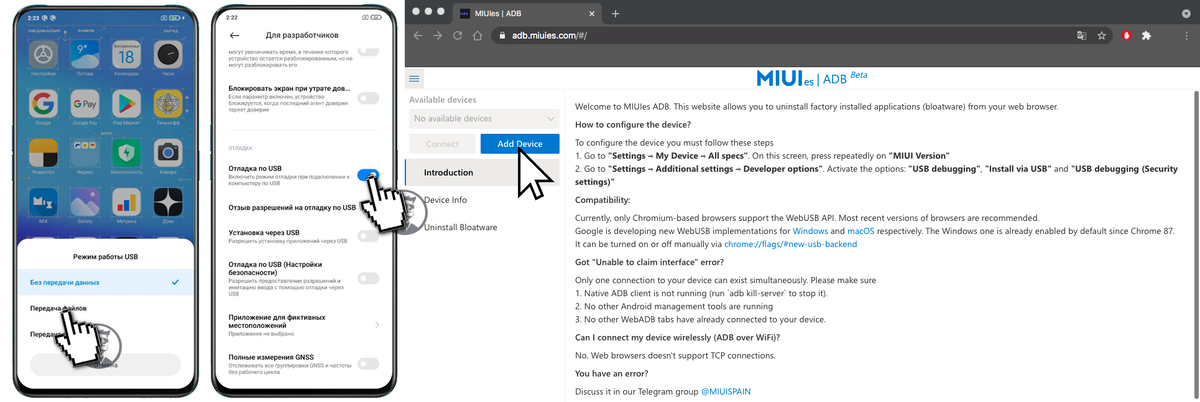Toggle Полные измерения GNSS switch
Image resolution: width=1200 pixels, height=402 pixels.
coord(368,364)
